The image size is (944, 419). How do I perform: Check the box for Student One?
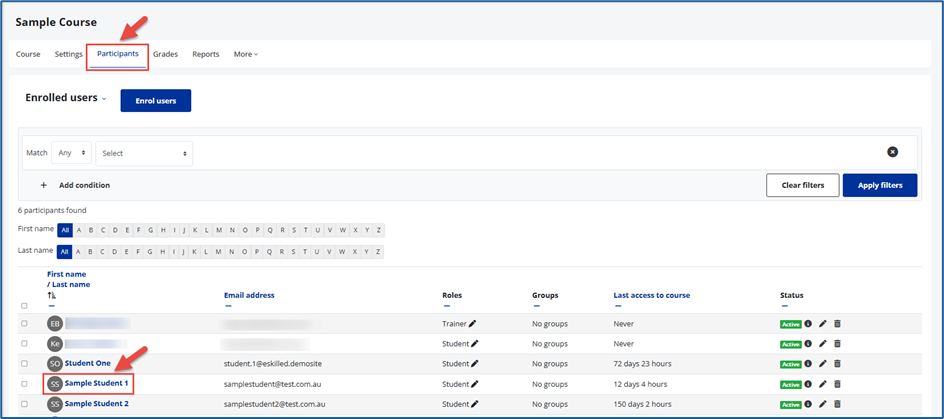coord(25,364)
